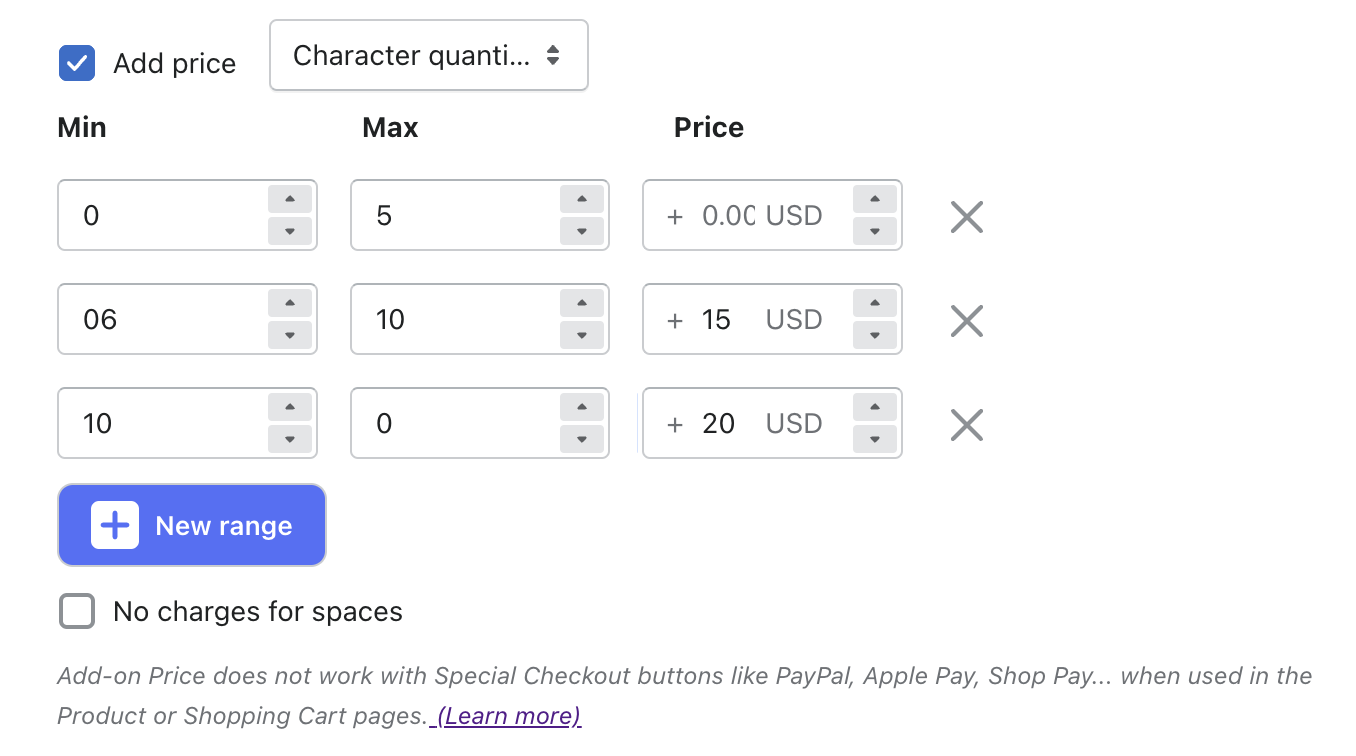The image size is (1356, 756).
Task: Decrease Max value 0 in third row
Action: click(582, 440)
